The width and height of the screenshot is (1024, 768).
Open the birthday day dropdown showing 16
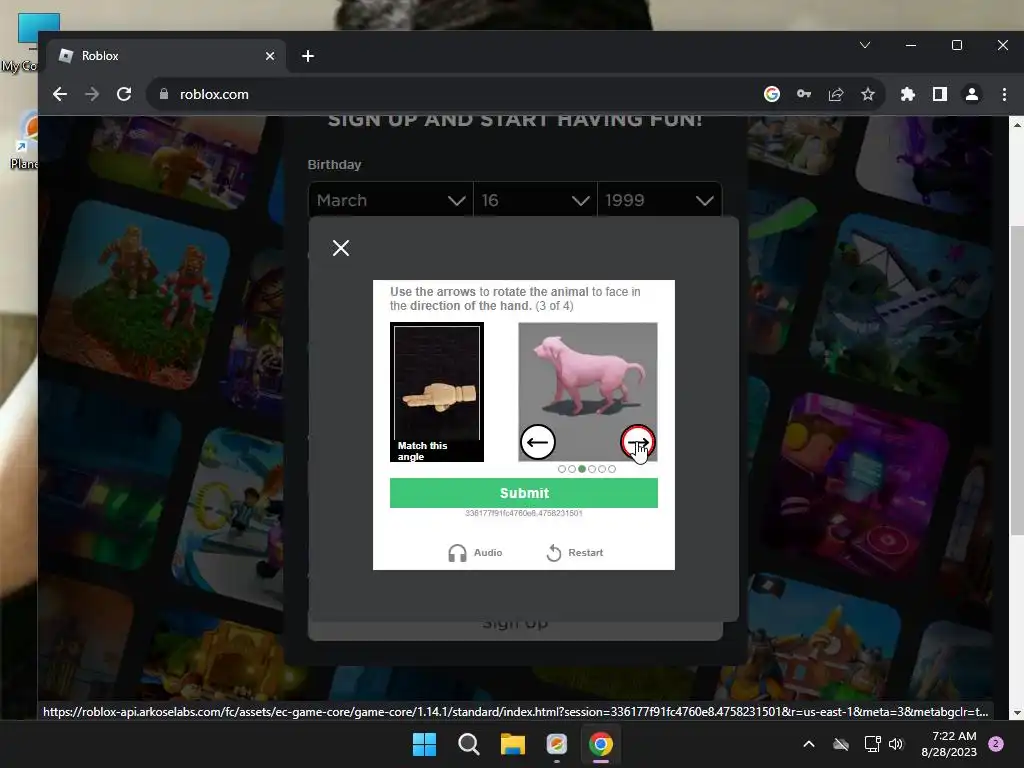(x=535, y=200)
